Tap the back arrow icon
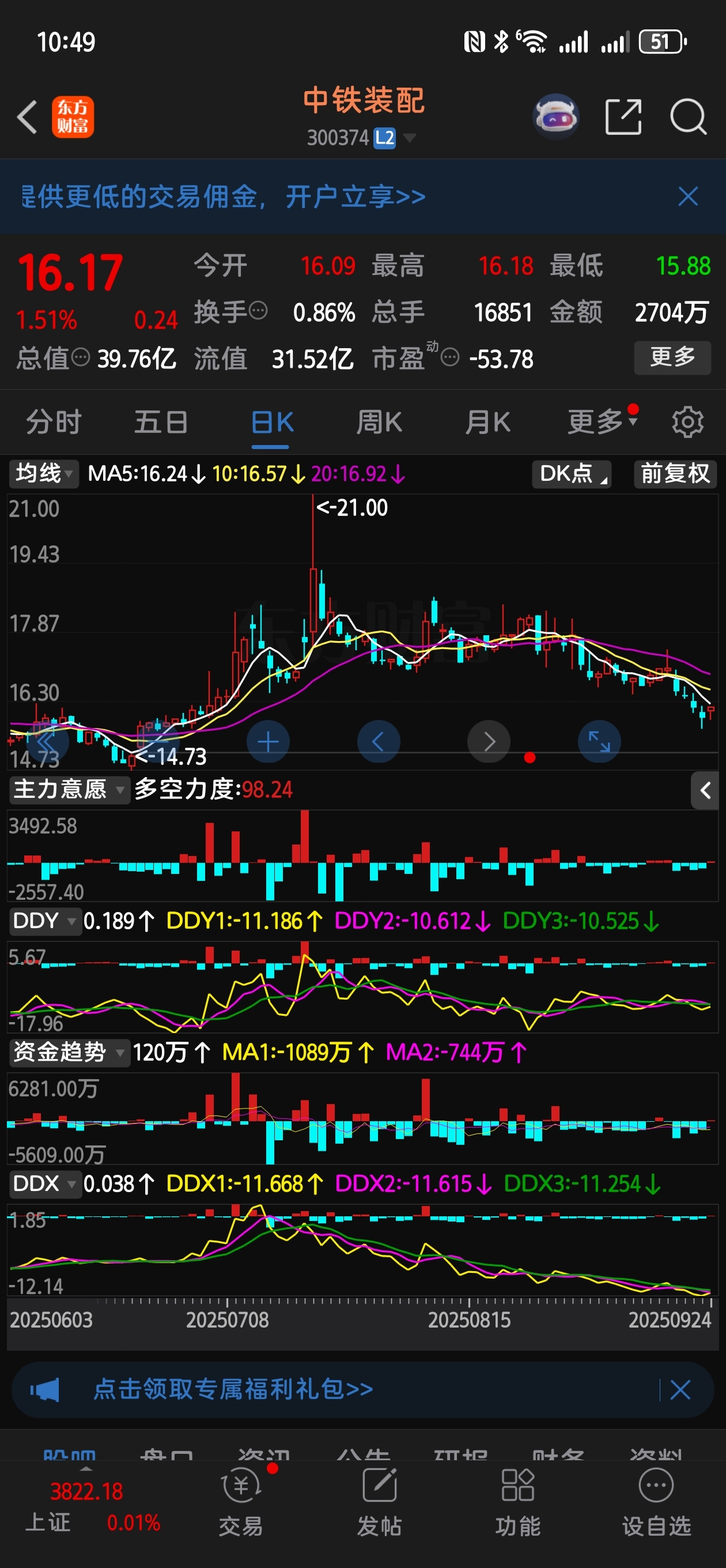The image size is (726, 1568). point(28,117)
